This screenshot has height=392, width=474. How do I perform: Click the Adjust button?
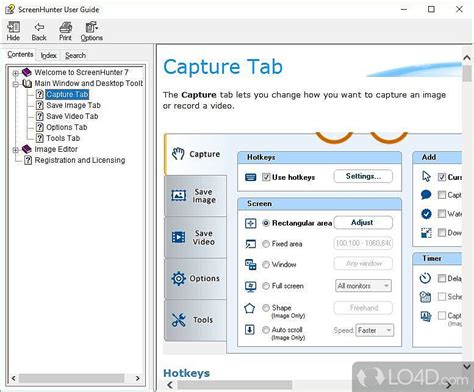tap(363, 222)
